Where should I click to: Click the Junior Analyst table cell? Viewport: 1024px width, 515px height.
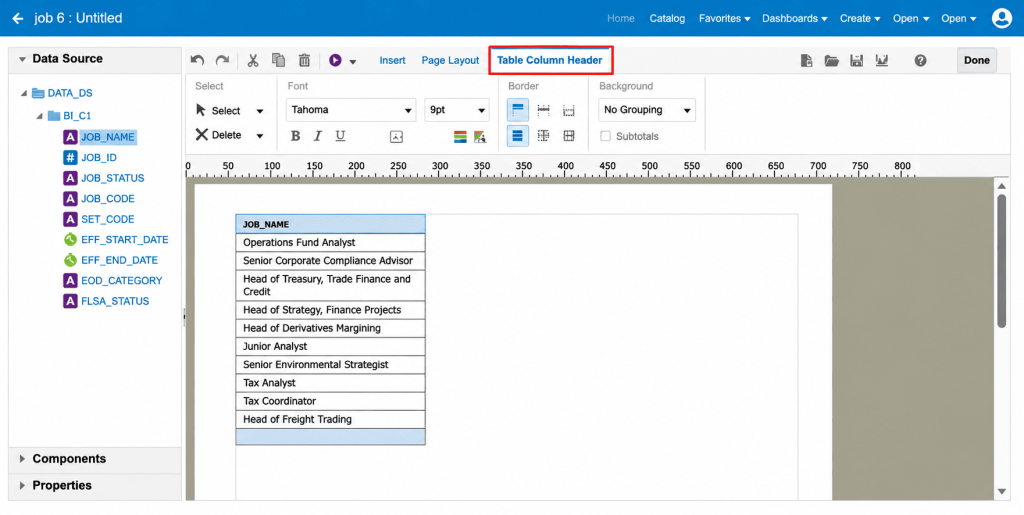click(330, 346)
